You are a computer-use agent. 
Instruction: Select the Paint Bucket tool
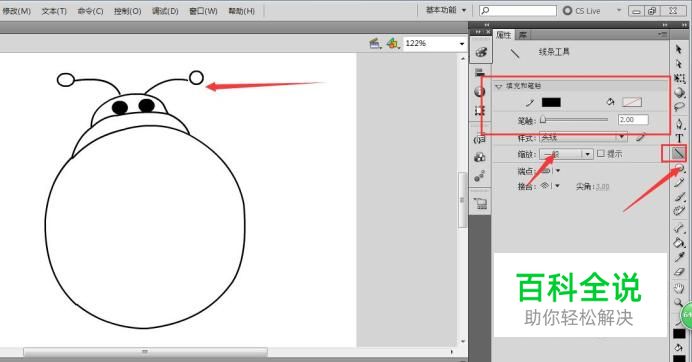point(679,242)
